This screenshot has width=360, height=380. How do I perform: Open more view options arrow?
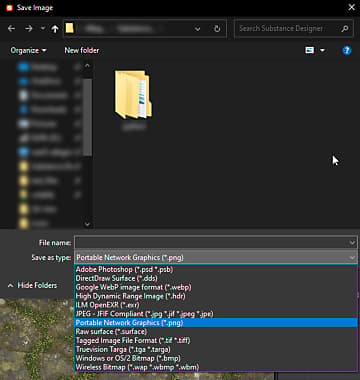coord(322,51)
